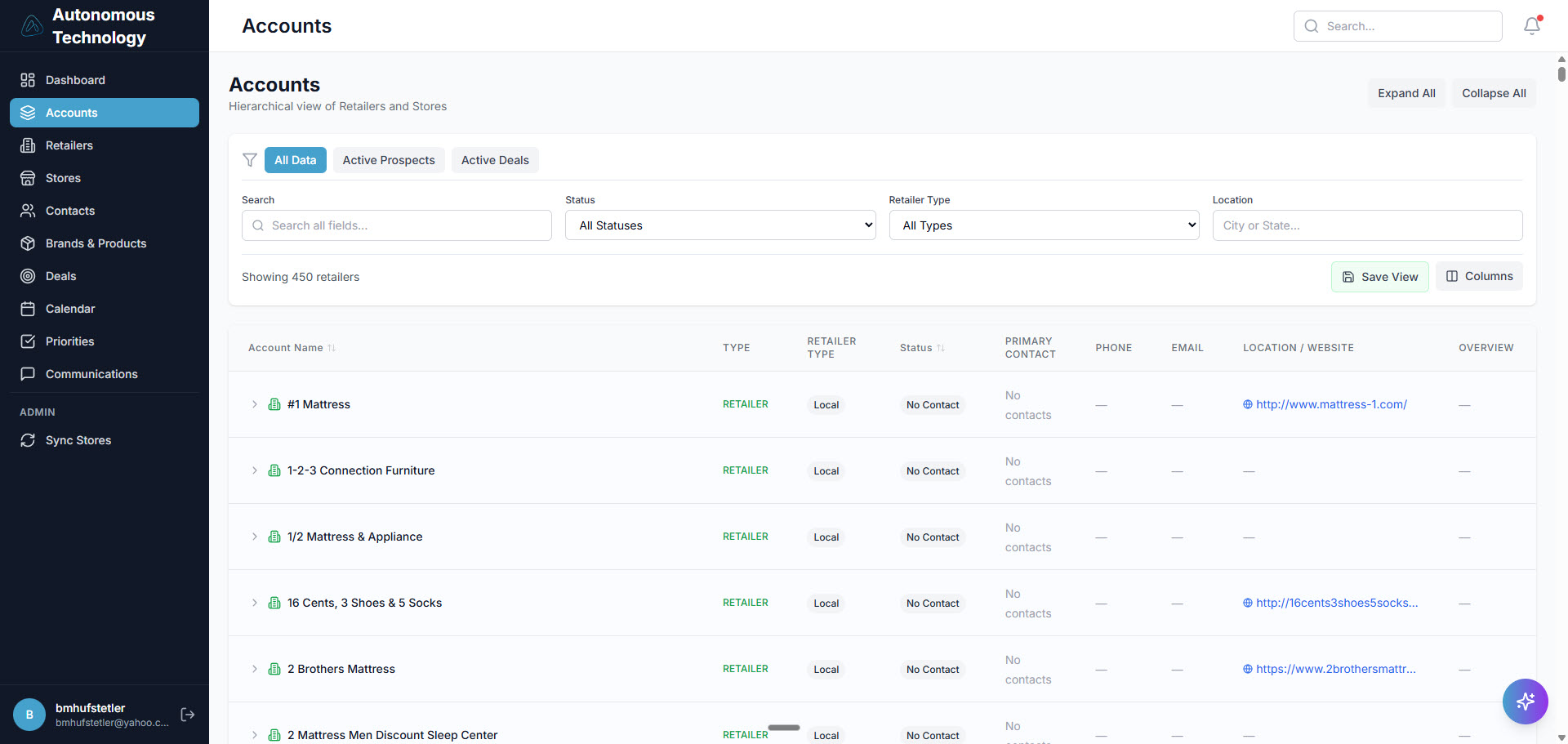Expand the #1 Mattress account row
The height and width of the screenshot is (744, 1568).
[x=254, y=404]
